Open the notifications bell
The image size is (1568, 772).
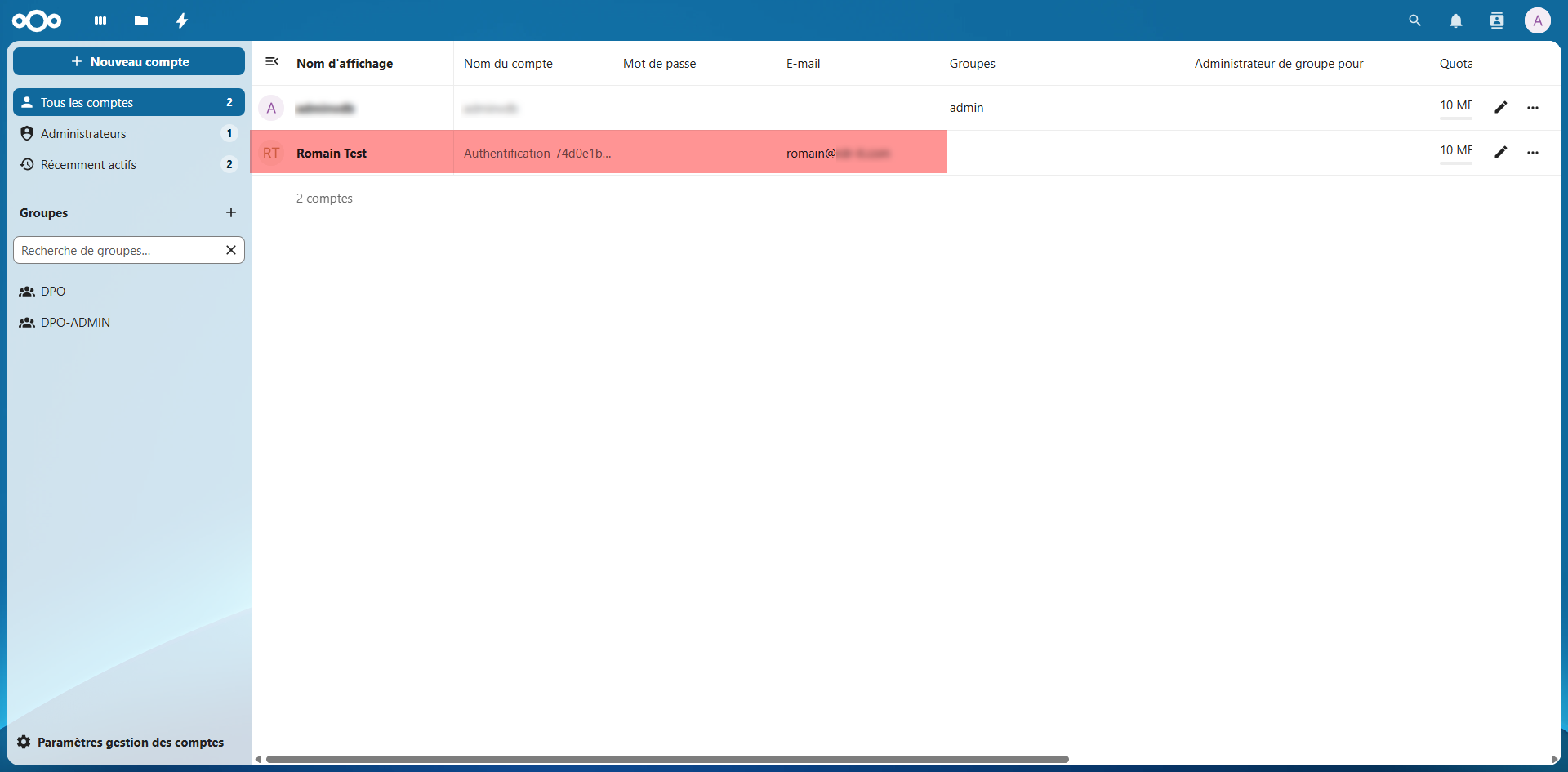pos(1456,20)
